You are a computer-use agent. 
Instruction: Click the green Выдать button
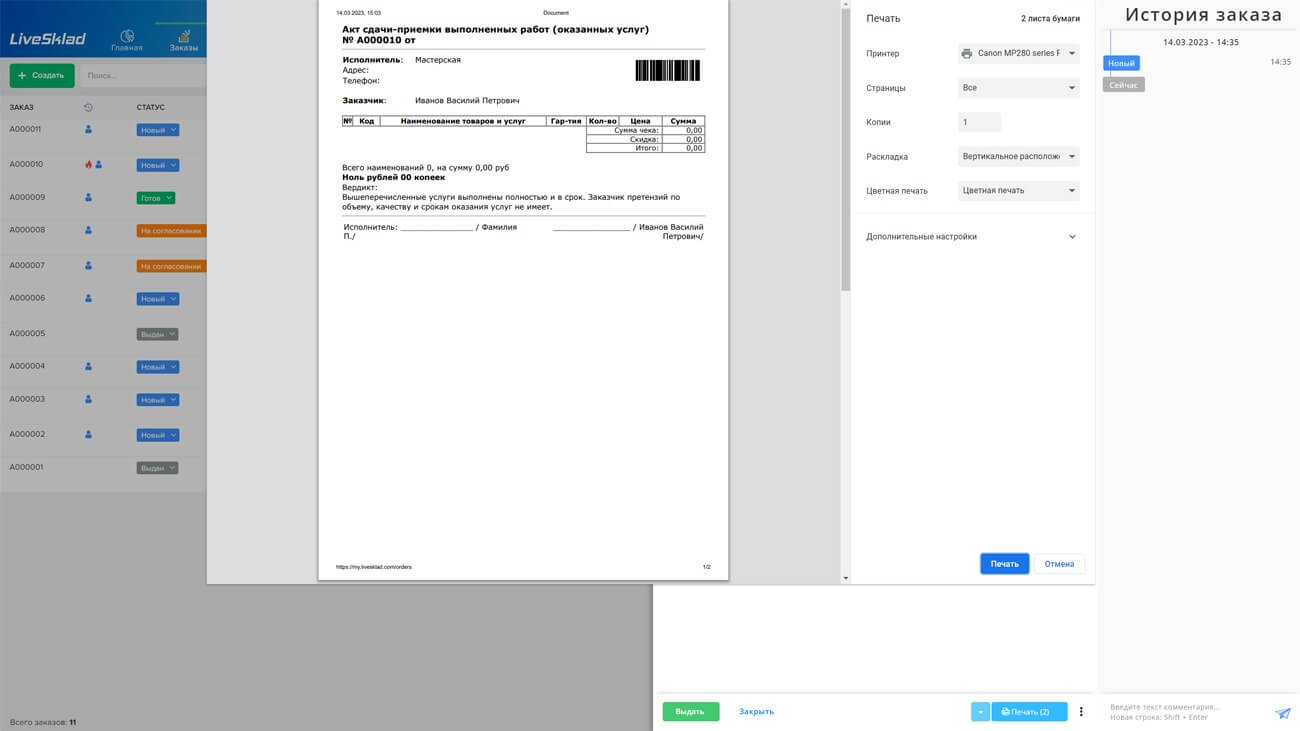pos(690,712)
